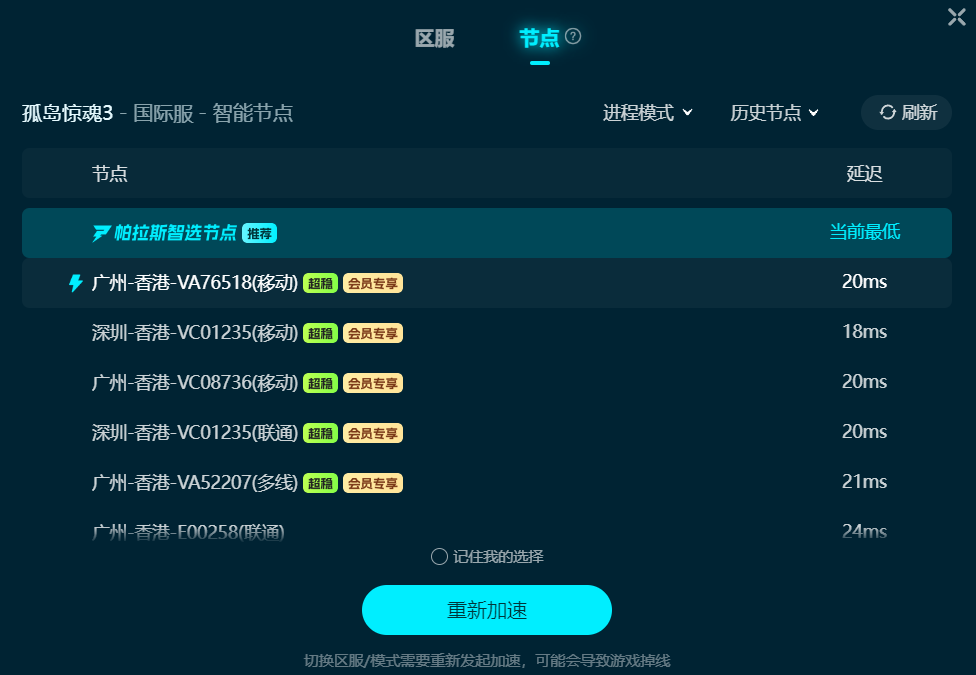The width and height of the screenshot is (976, 675).
Task: Select the 节点 tab
Action: click(539, 39)
